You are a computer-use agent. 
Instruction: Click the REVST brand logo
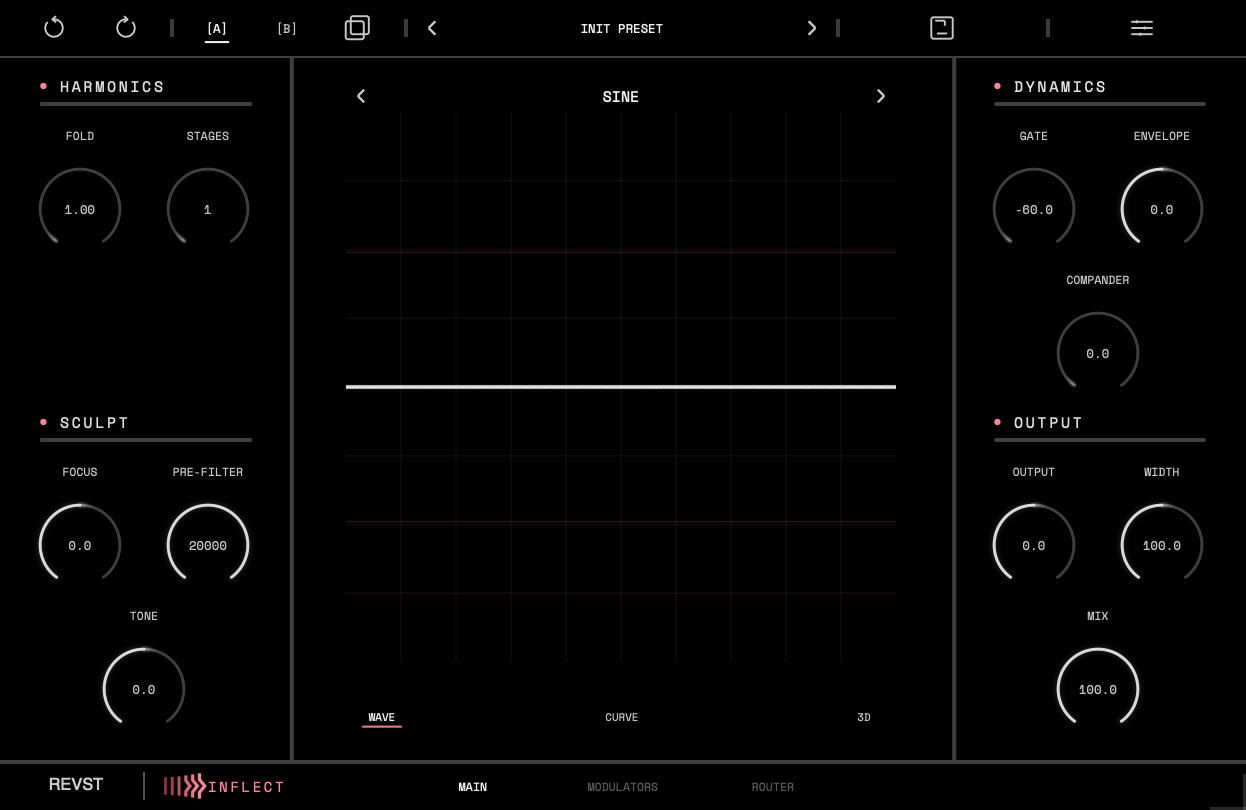click(x=76, y=785)
